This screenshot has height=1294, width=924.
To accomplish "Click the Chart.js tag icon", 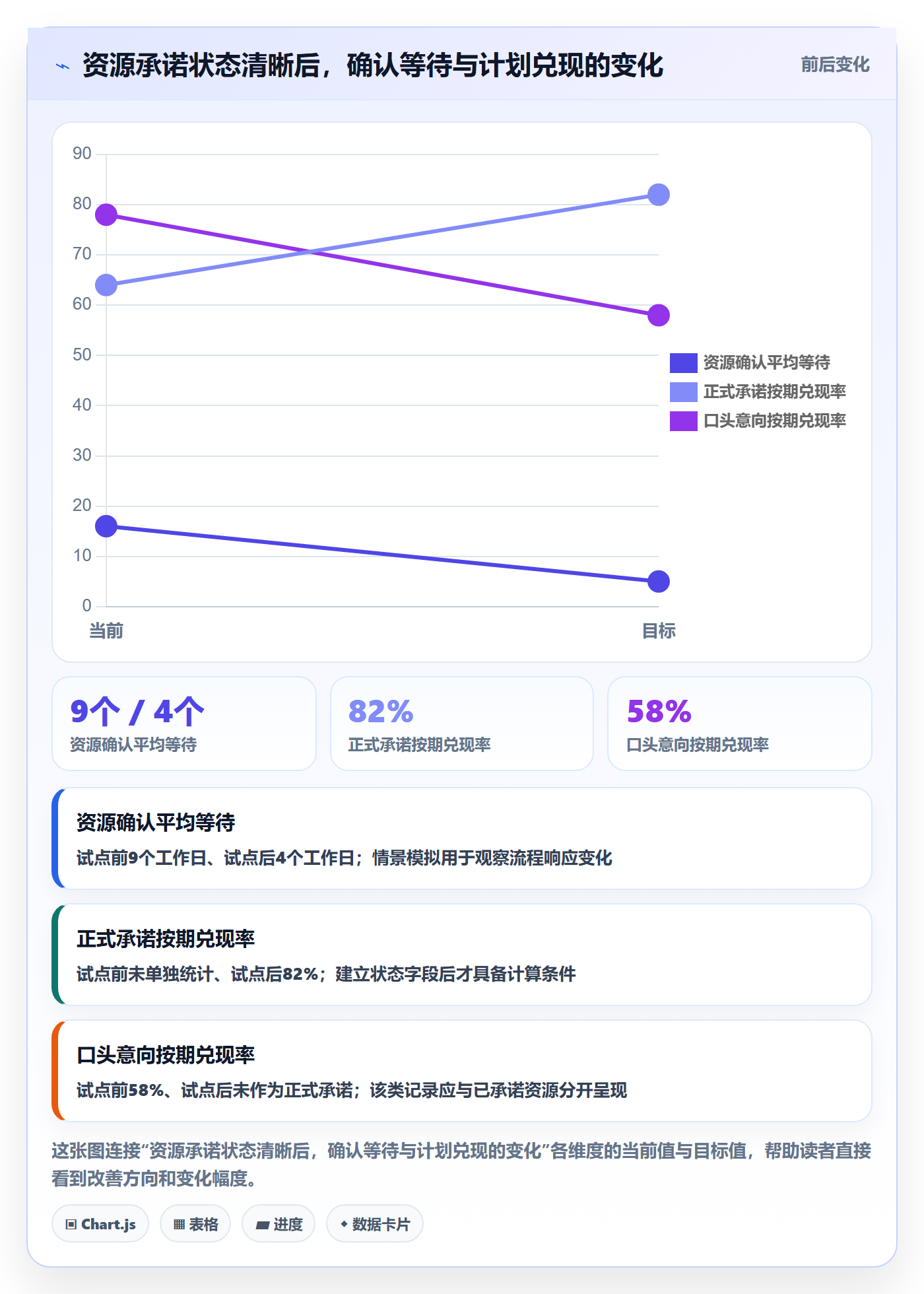I will pos(71,1225).
